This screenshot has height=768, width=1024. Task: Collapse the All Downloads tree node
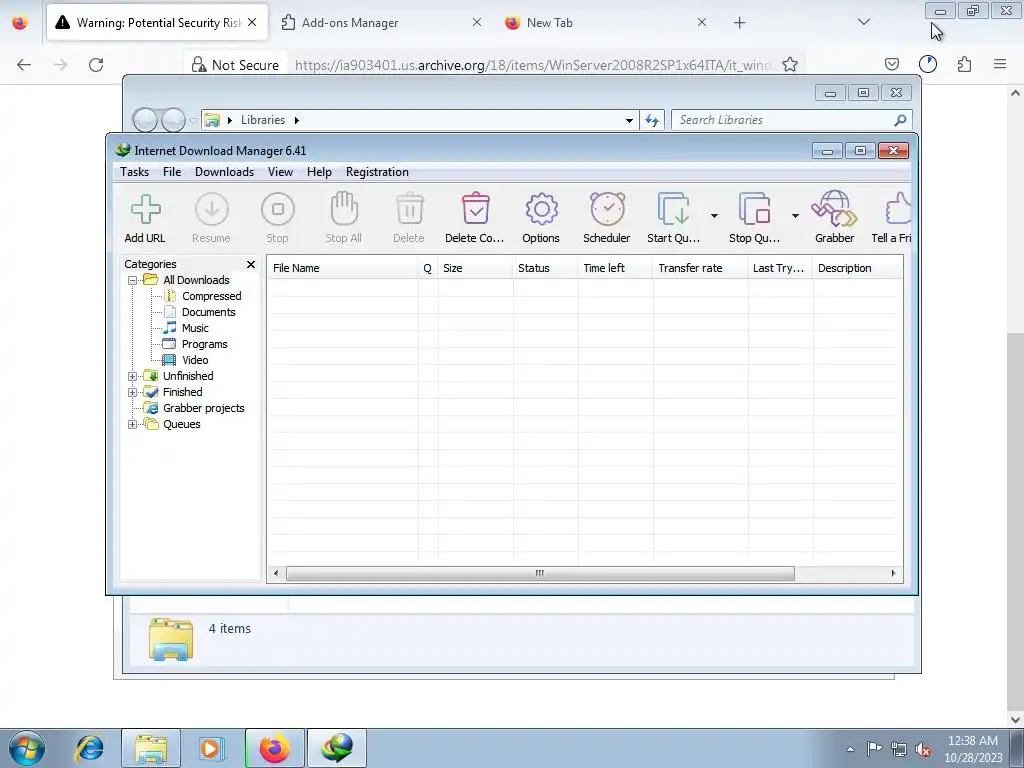coord(133,280)
